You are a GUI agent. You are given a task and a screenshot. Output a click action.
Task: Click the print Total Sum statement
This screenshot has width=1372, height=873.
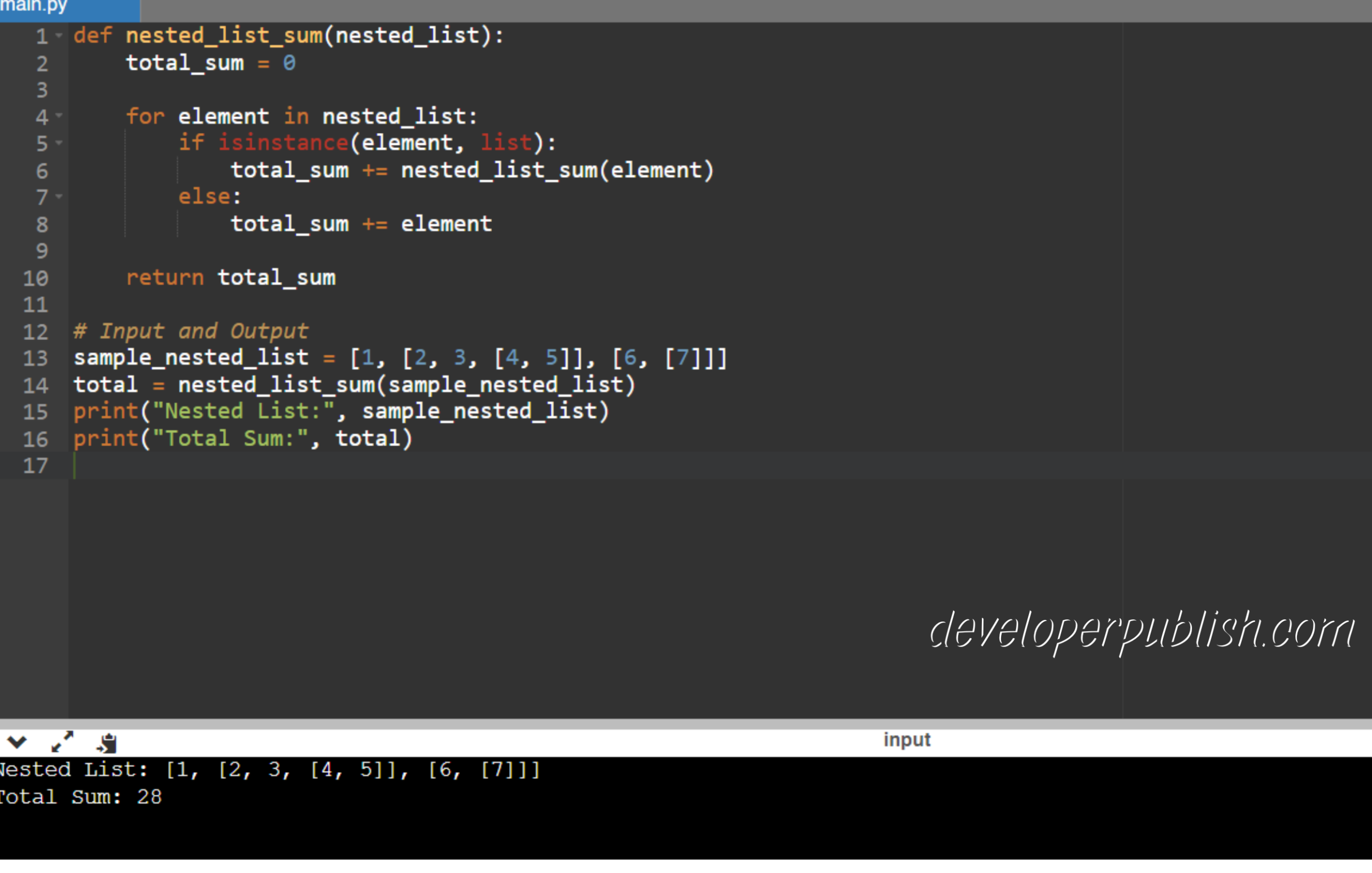242,438
